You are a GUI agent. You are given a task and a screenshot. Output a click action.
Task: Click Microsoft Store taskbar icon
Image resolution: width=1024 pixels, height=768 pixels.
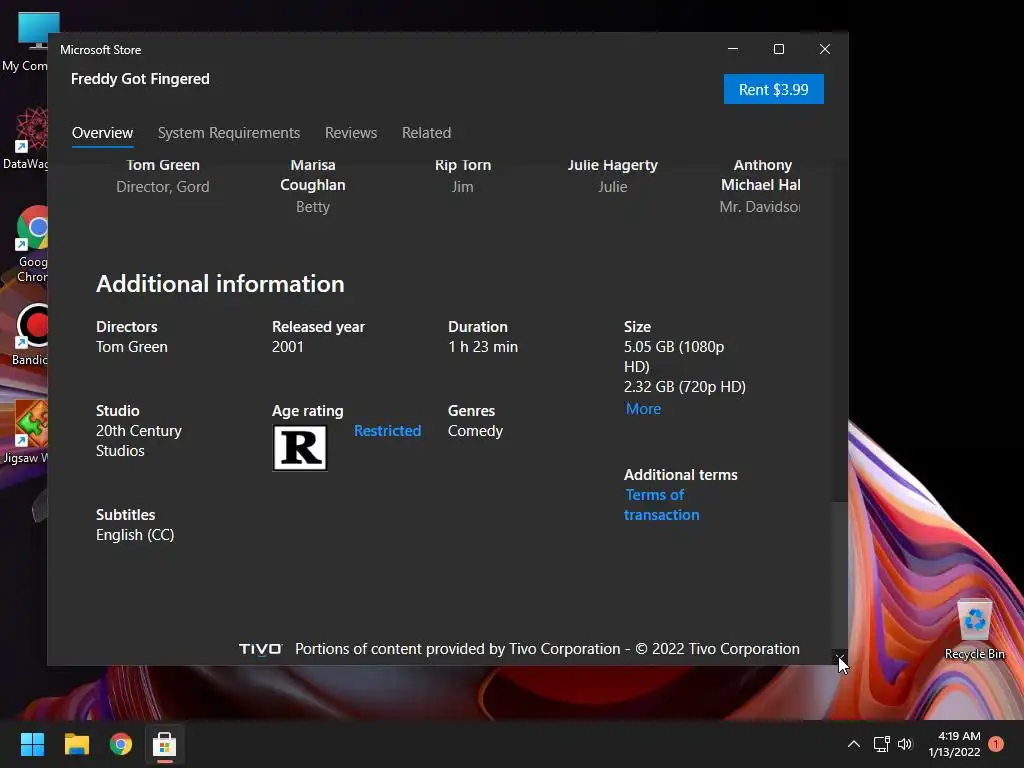coord(165,744)
